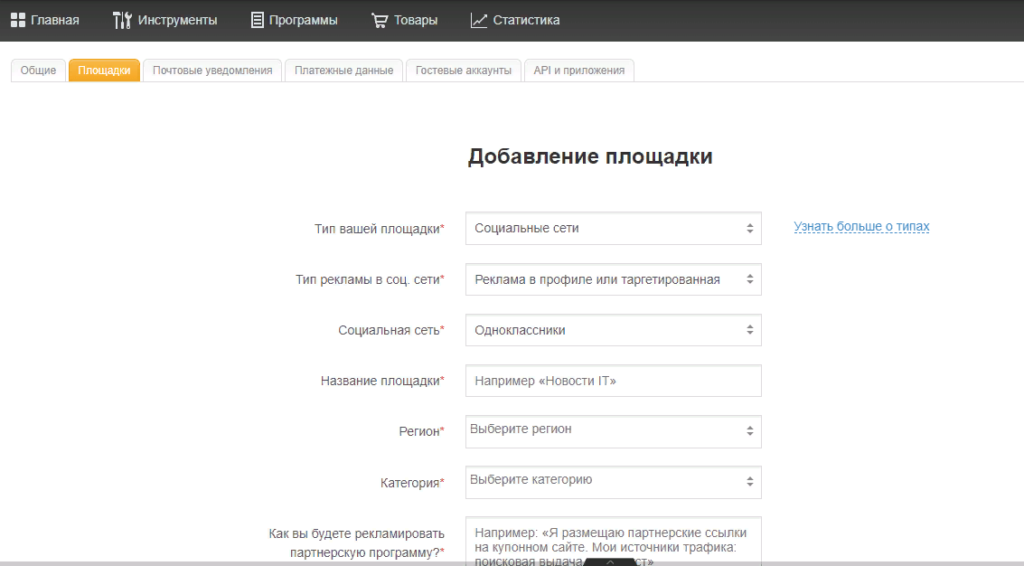Switch to API и приложения tab
Image resolution: width=1024 pixels, height=566 pixels.
(579, 71)
